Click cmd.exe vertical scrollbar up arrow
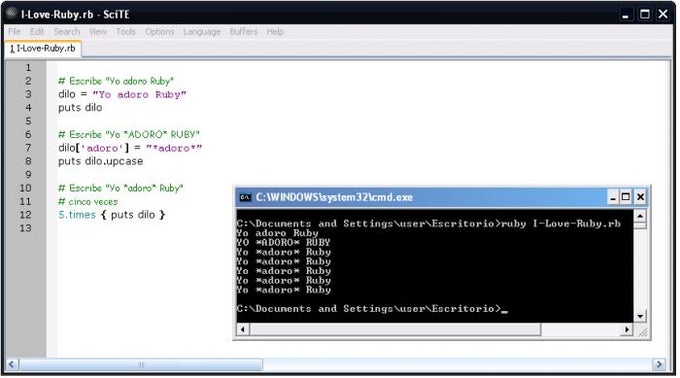680x378 pixels. [x=640, y=216]
